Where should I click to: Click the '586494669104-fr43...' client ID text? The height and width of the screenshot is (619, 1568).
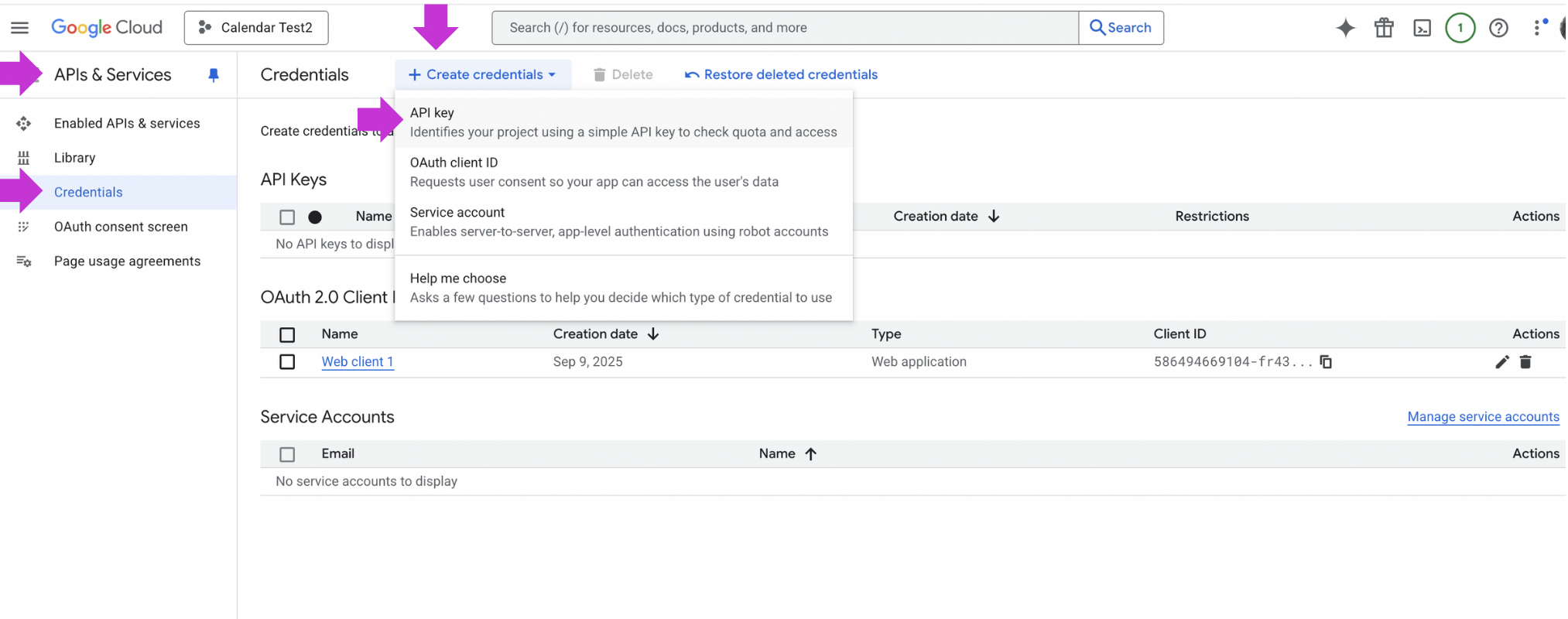coord(1233,362)
